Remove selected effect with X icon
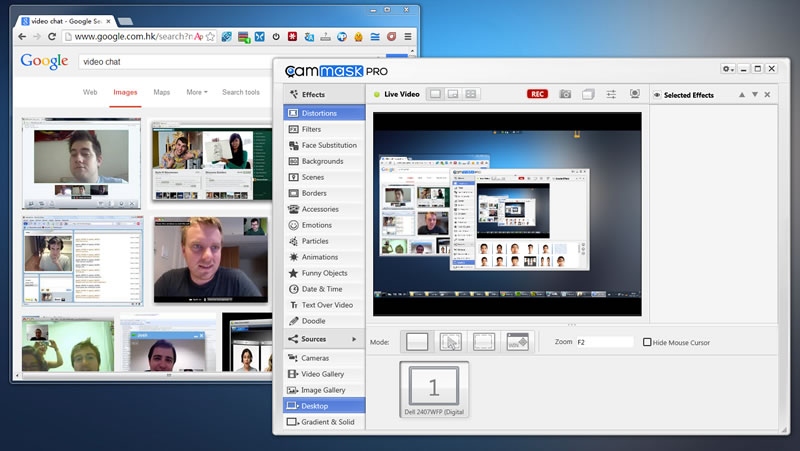 click(x=767, y=95)
